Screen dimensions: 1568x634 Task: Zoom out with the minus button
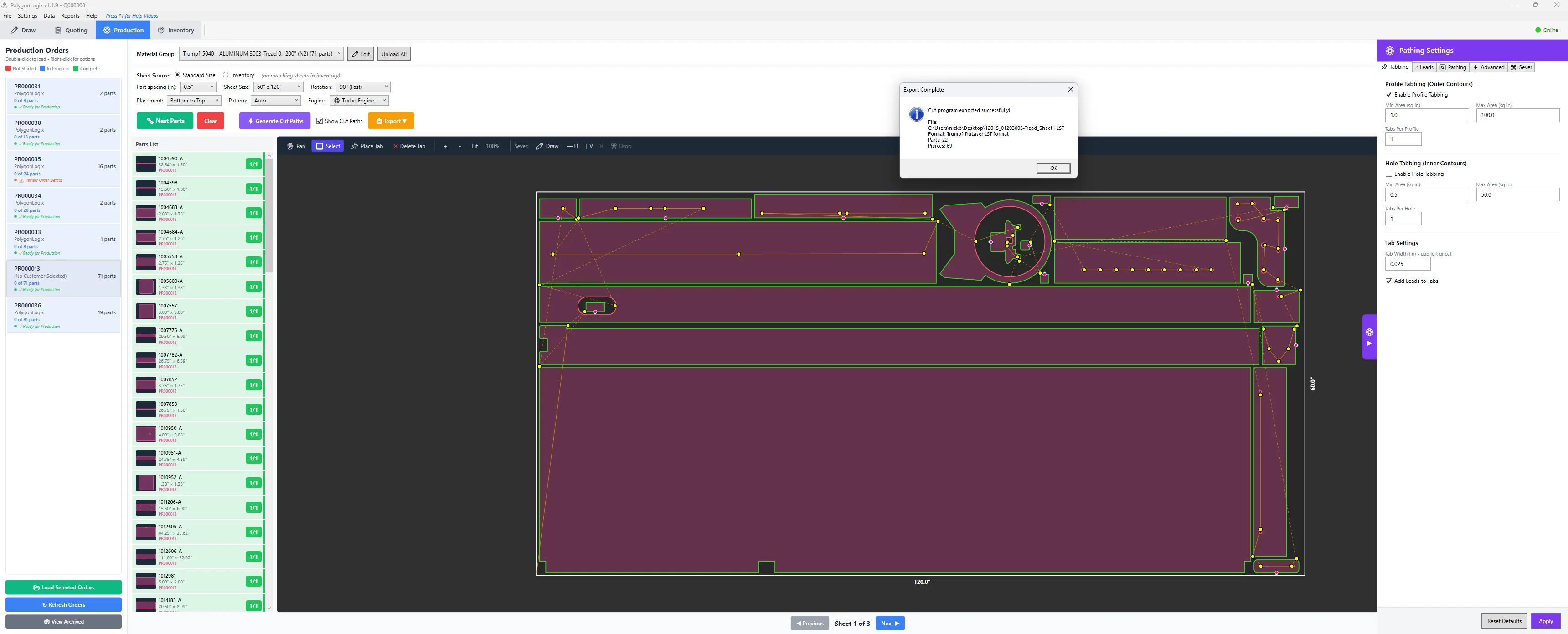click(x=459, y=146)
